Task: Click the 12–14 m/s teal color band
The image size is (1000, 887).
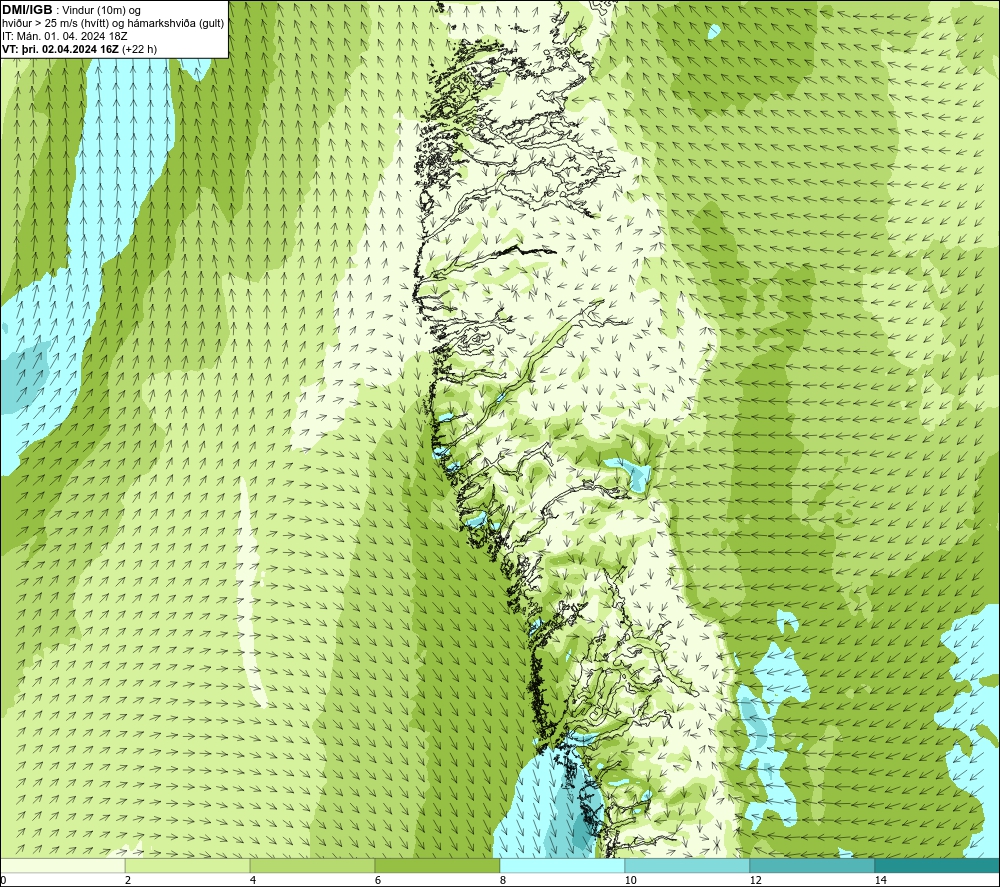Action: point(812,866)
